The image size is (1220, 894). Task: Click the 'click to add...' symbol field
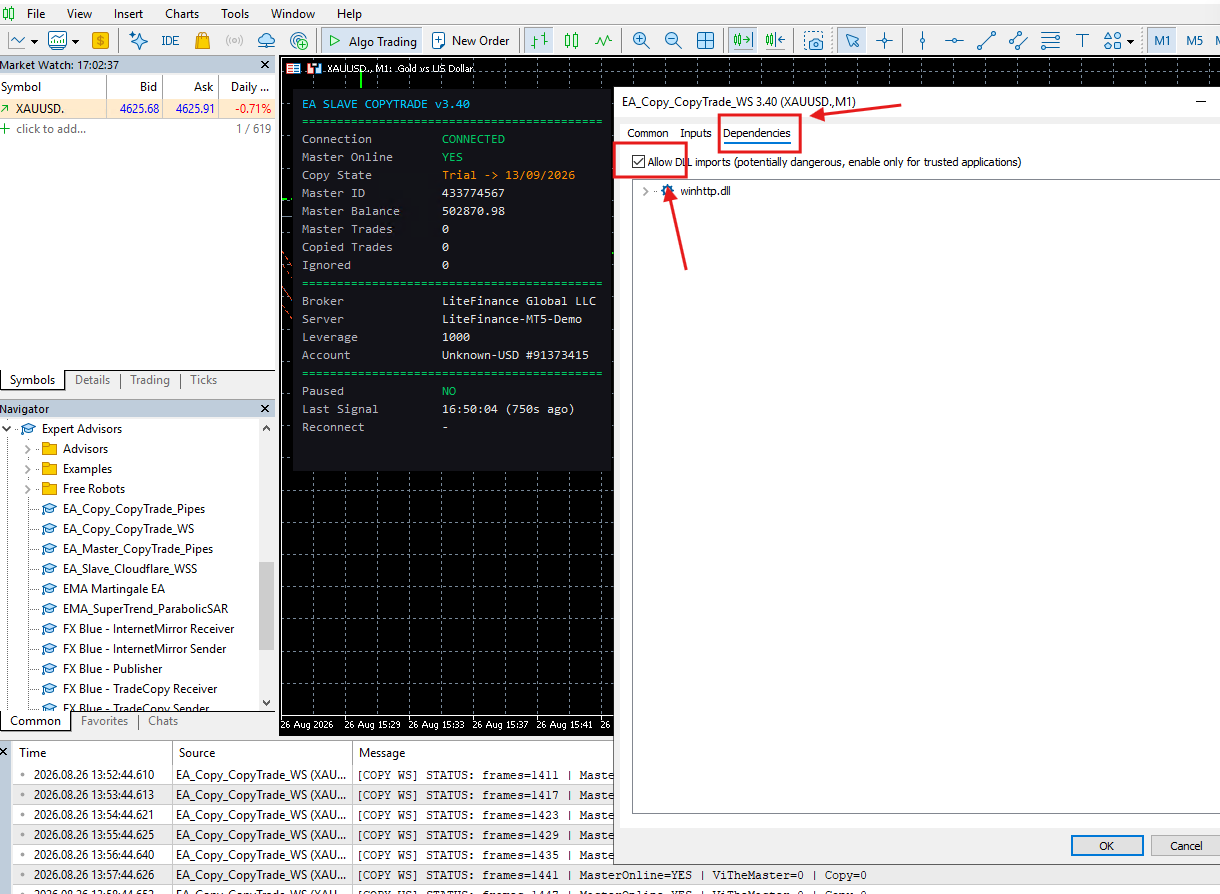[x=51, y=129]
